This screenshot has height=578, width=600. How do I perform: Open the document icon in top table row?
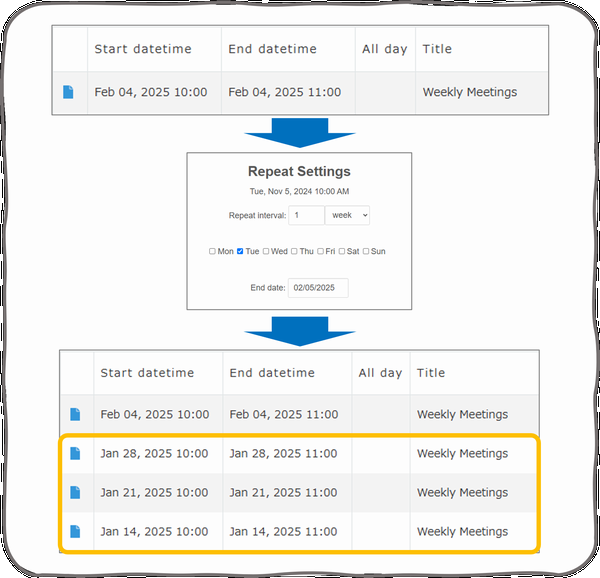pyautogui.click(x=68, y=92)
